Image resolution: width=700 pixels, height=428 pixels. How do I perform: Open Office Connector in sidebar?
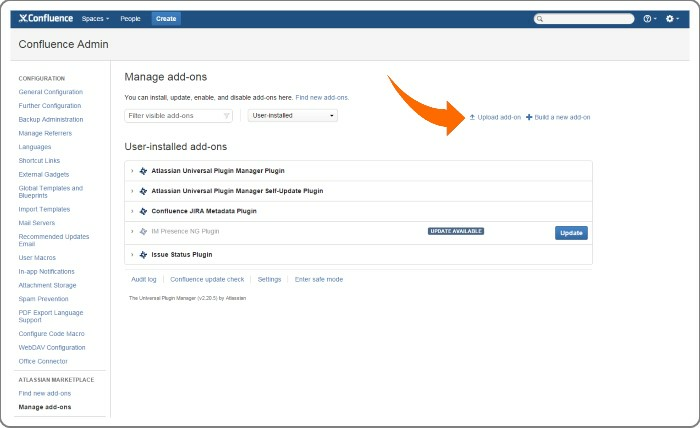pos(43,362)
